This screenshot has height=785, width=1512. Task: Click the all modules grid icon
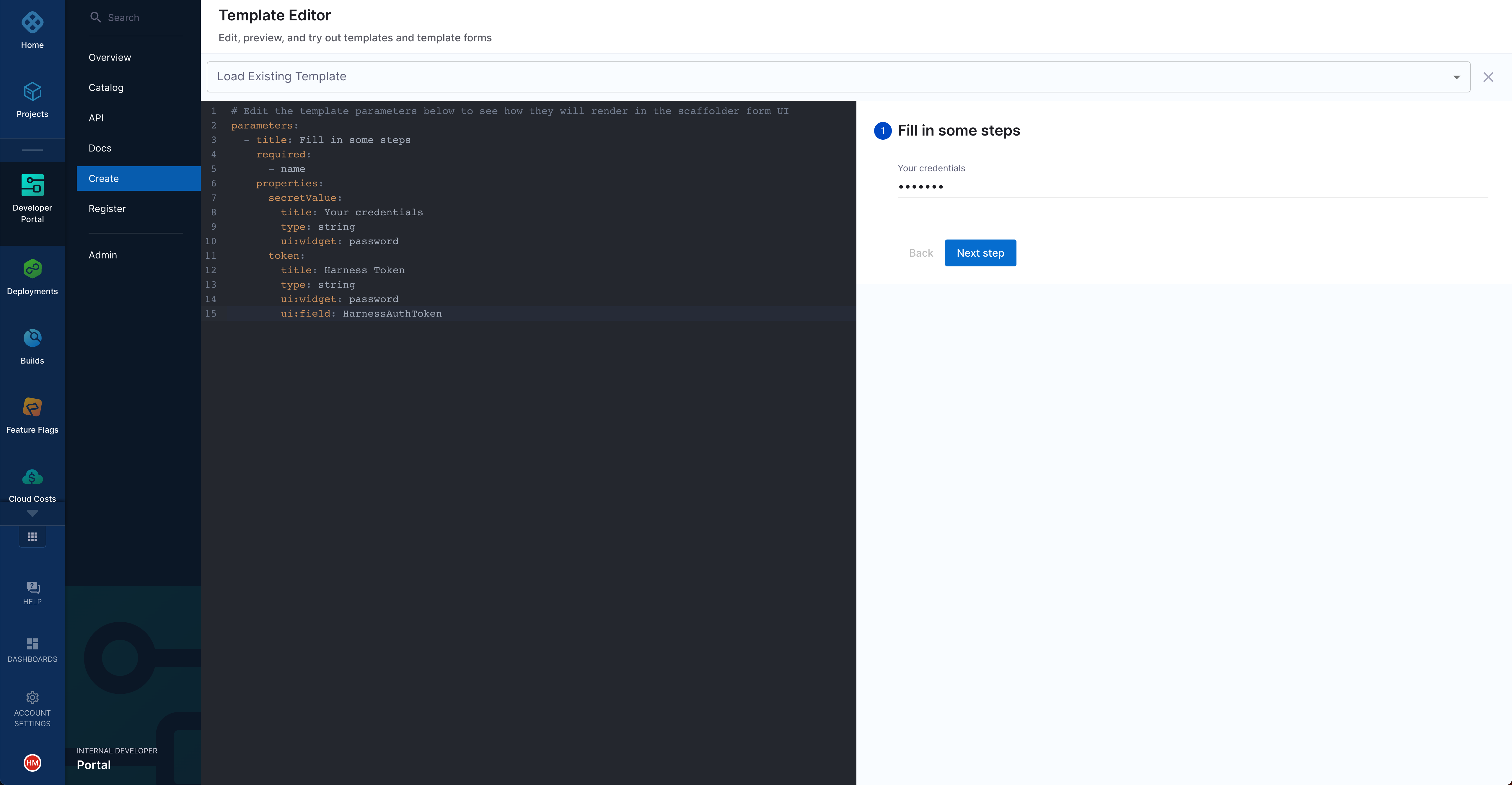(x=32, y=537)
